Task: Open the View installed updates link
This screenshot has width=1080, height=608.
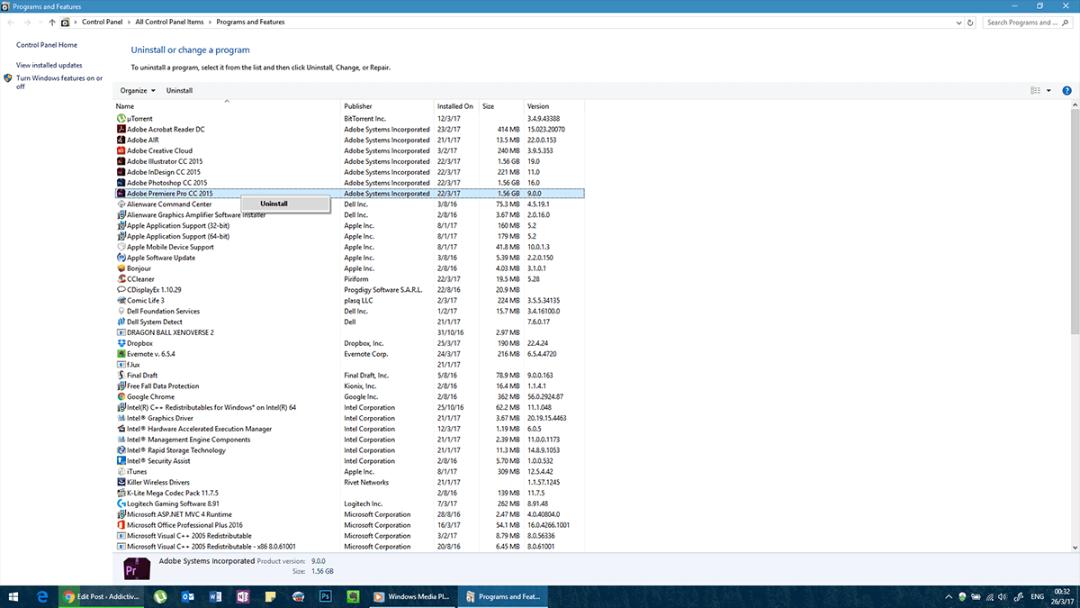Action: [x=49, y=65]
